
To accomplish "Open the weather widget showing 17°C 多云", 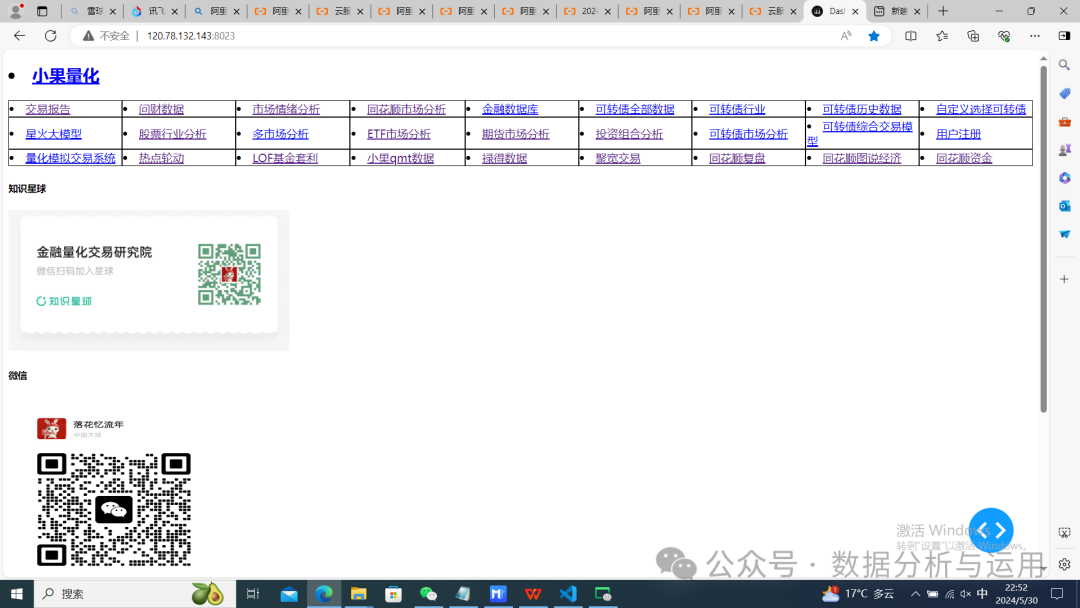I will point(858,594).
